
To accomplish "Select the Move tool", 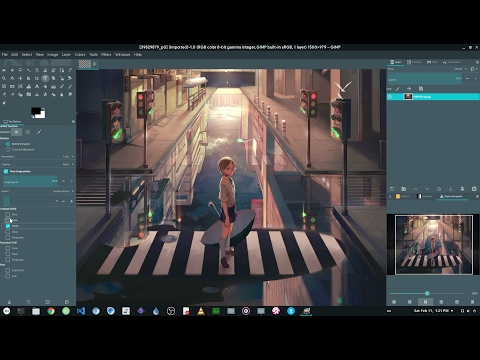I will click(20, 78).
